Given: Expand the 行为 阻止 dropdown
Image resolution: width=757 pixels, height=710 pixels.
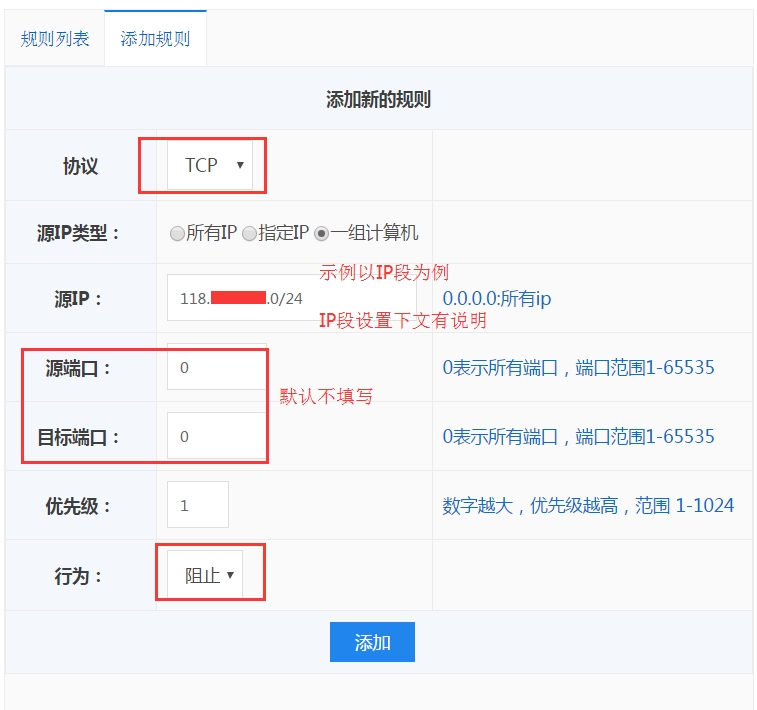Looking at the screenshot, I should point(206,575).
